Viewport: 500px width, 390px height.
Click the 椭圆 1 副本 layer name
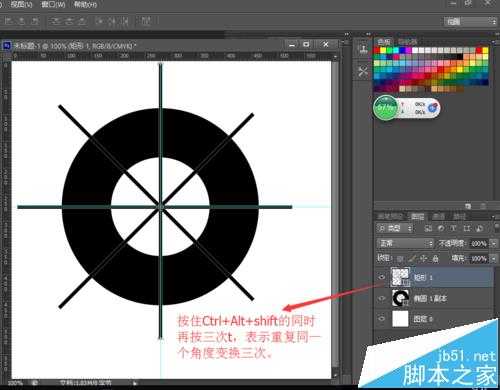click(430, 298)
